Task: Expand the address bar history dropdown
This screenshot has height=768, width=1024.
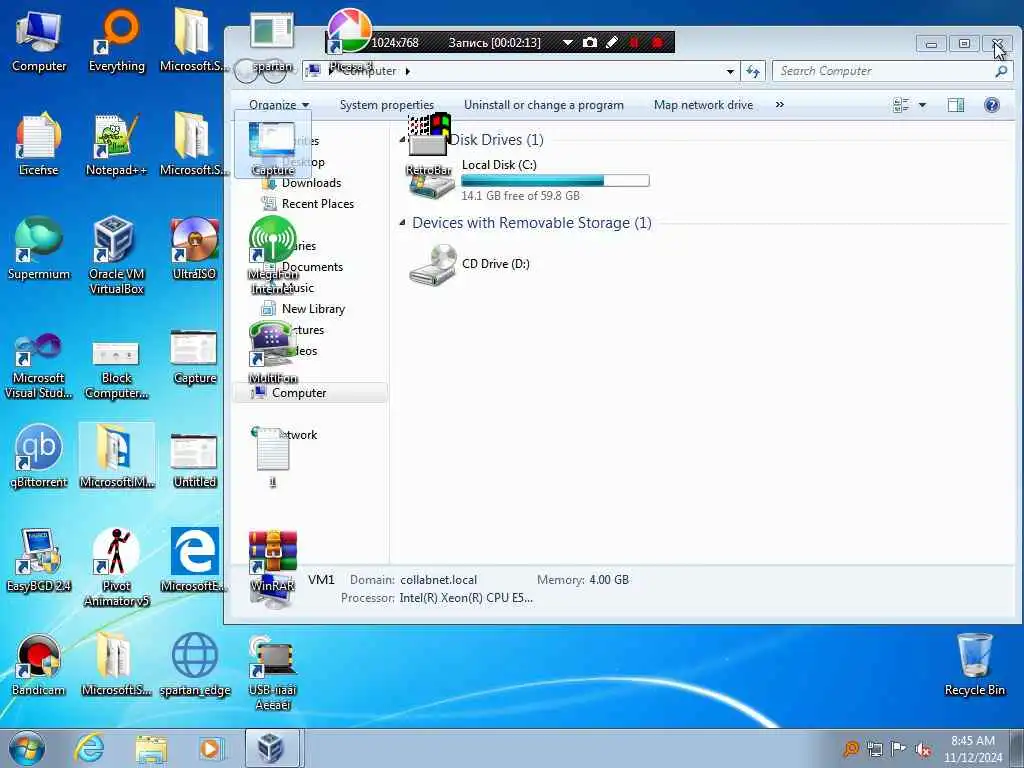Action: pyautogui.click(x=730, y=71)
